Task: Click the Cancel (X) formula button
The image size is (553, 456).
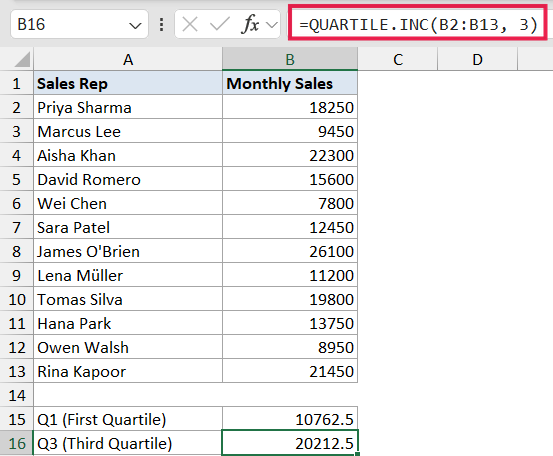Action: [190, 25]
